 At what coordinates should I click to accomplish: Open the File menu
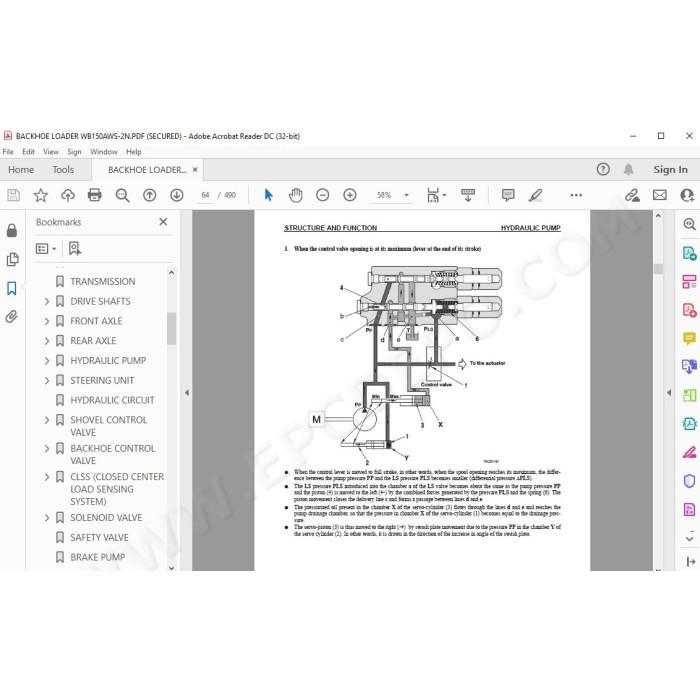tap(8, 152)
